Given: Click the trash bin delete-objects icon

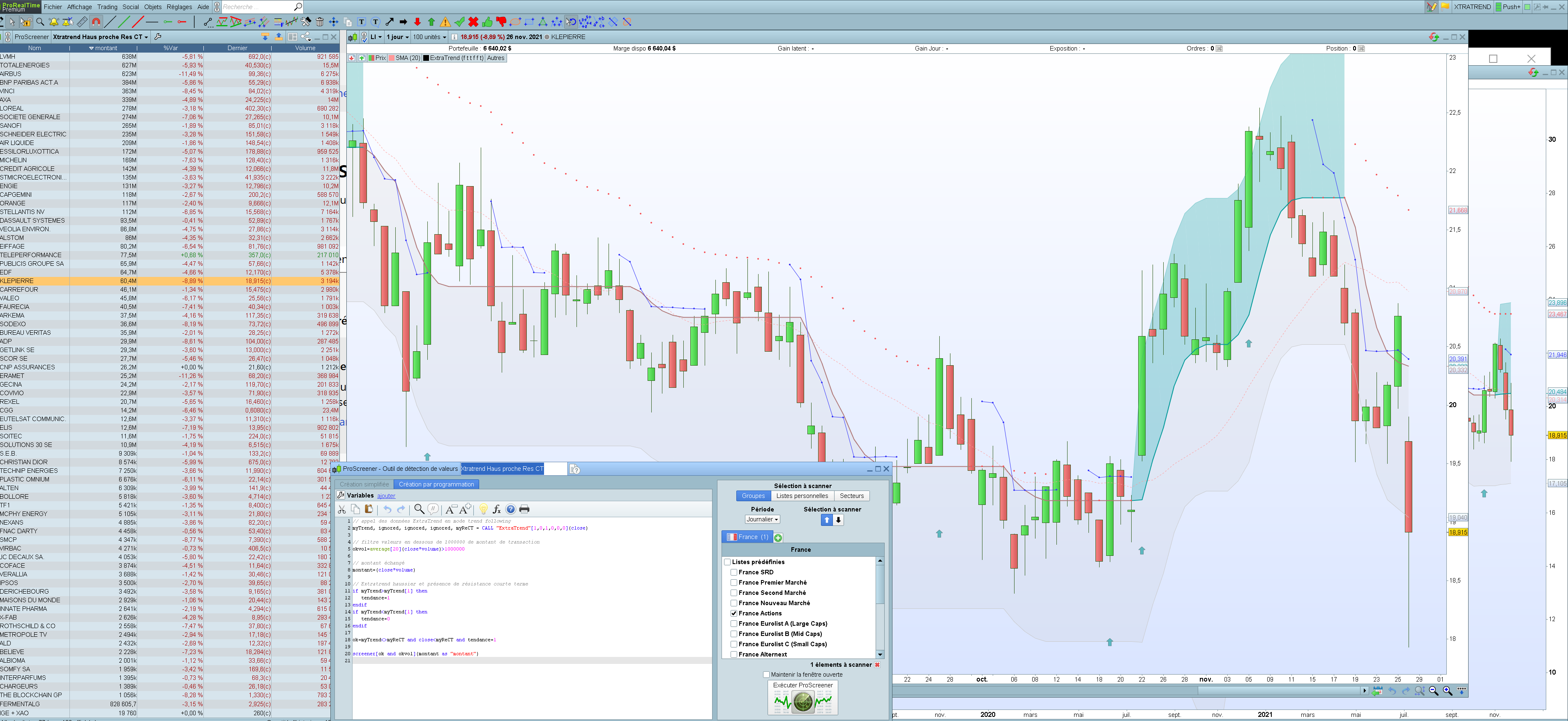Looking at the screenshot, I should (x=320, y=22).
